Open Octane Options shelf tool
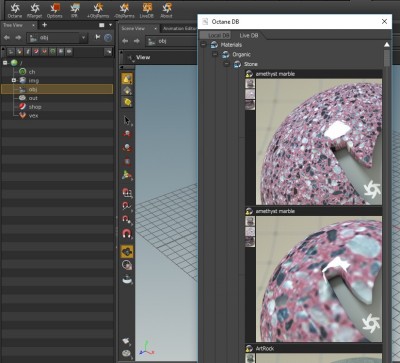400x363 pixels. 55,10
